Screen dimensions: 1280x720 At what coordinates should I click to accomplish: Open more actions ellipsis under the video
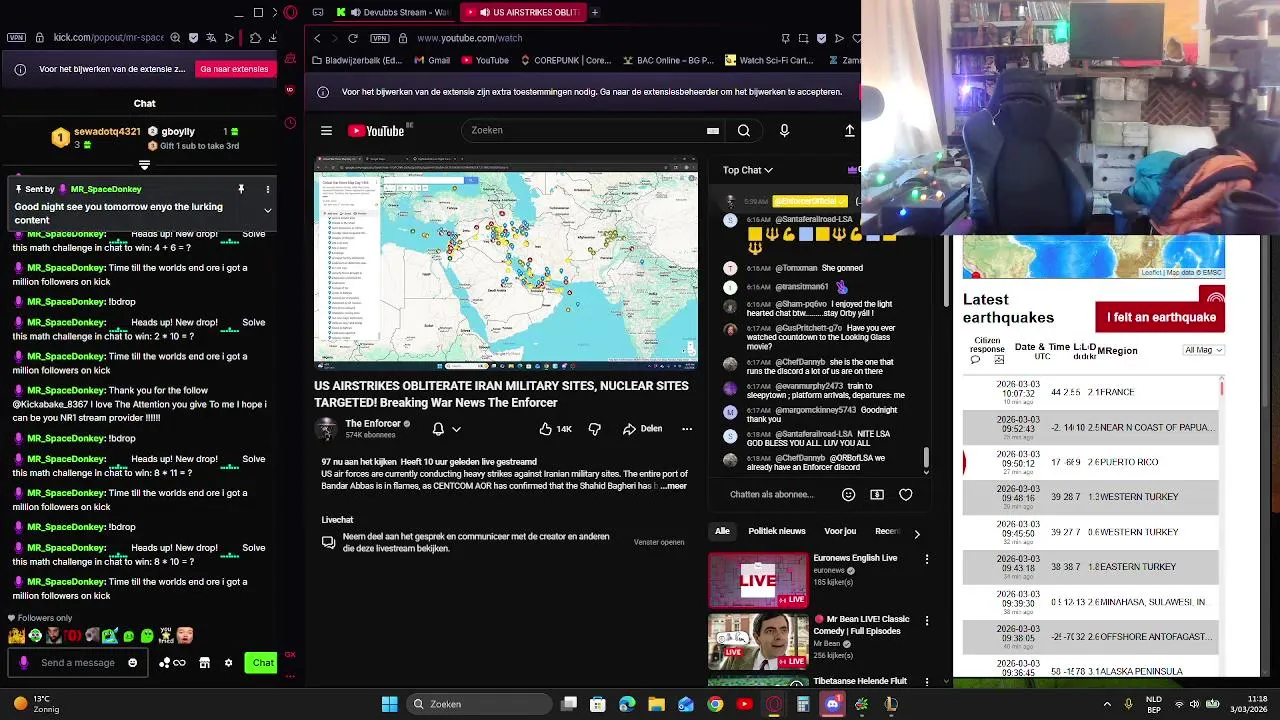coord(687,429)
